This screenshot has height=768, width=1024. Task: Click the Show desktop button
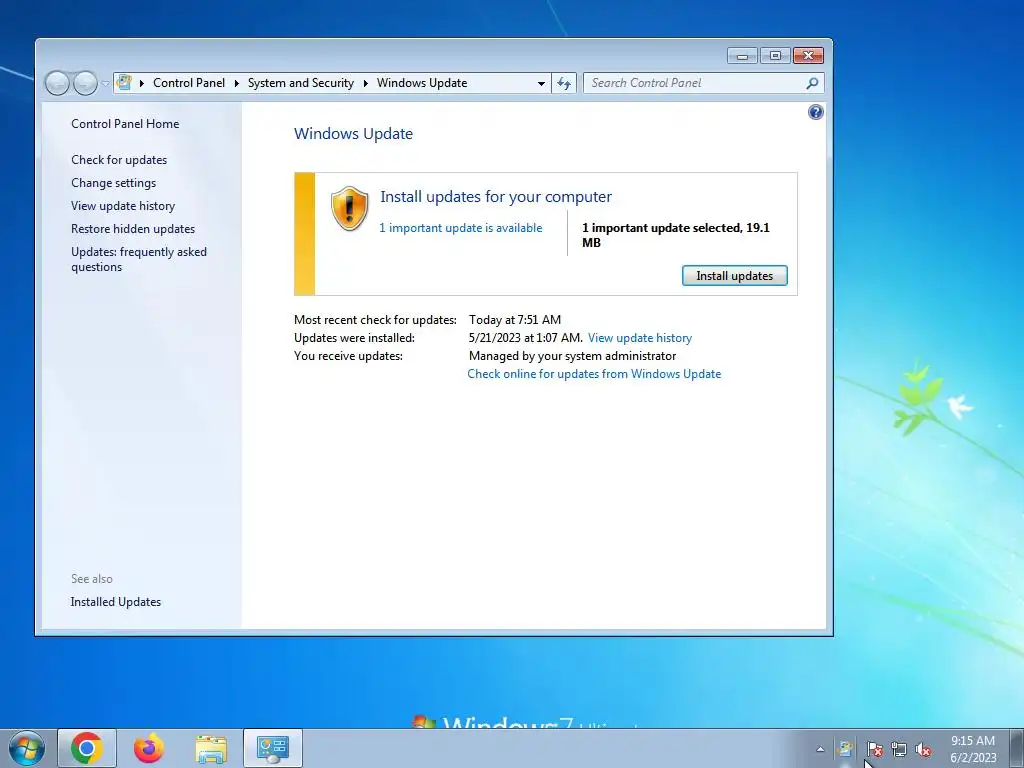pyautogui.click(x=1017, y=748)
